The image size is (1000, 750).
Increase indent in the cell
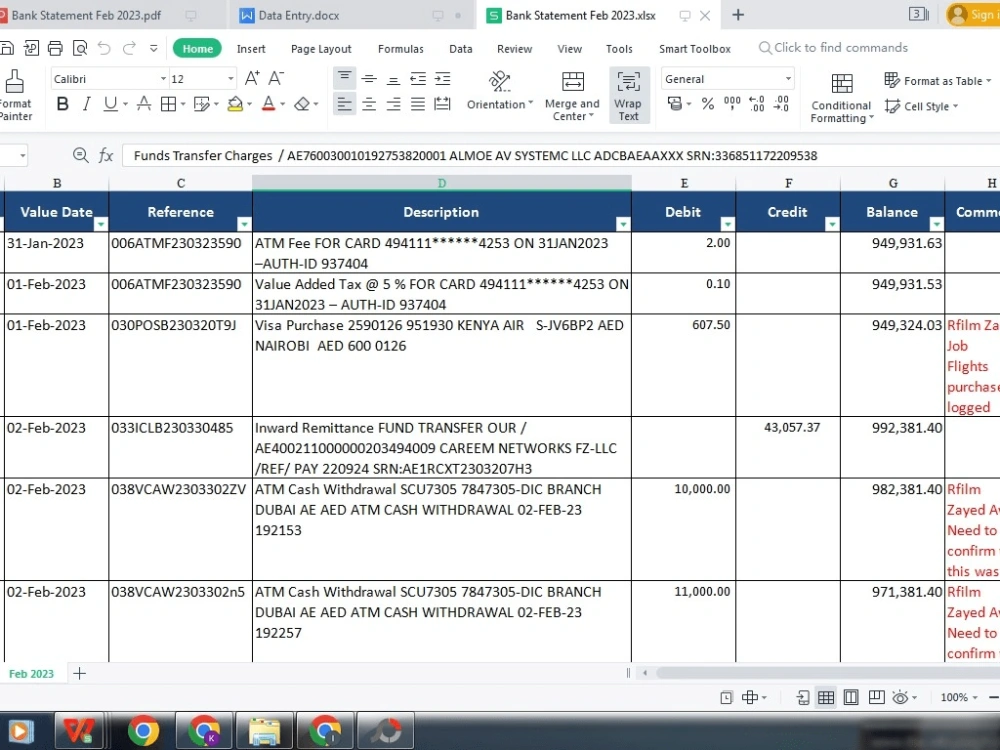coord(443,79)
